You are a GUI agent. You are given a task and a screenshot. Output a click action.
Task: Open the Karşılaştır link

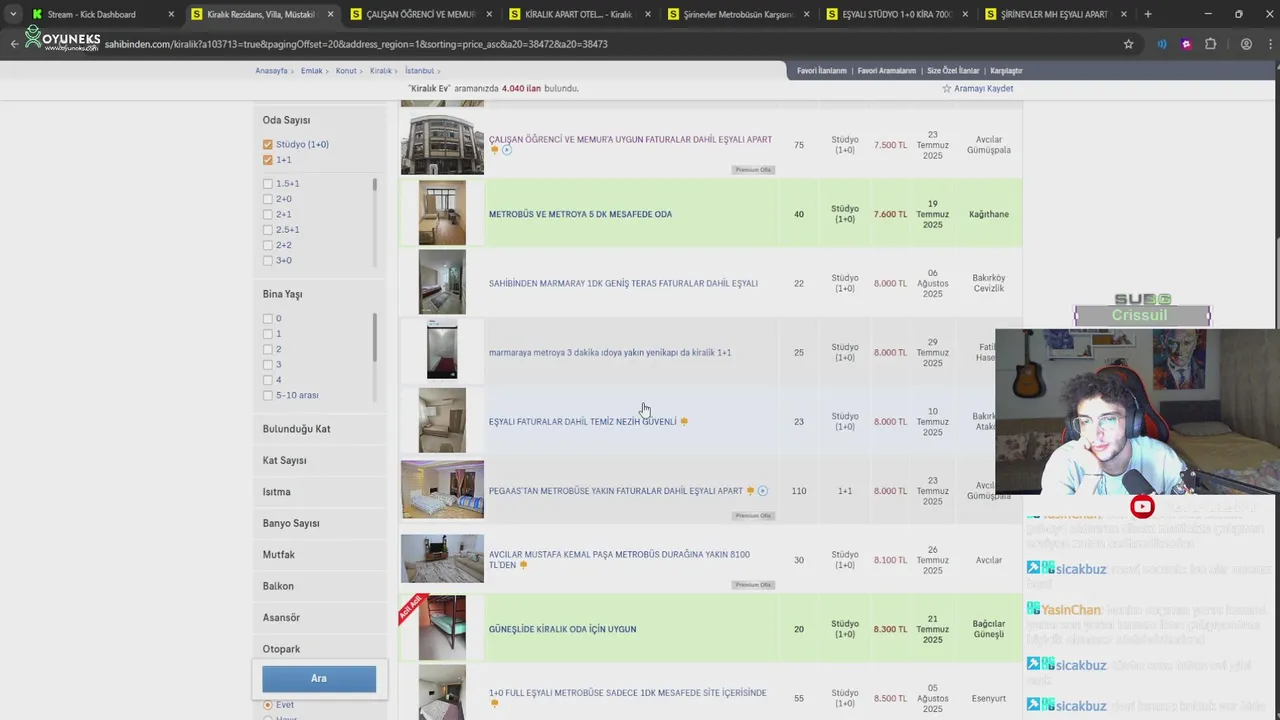pos(1006,71)
